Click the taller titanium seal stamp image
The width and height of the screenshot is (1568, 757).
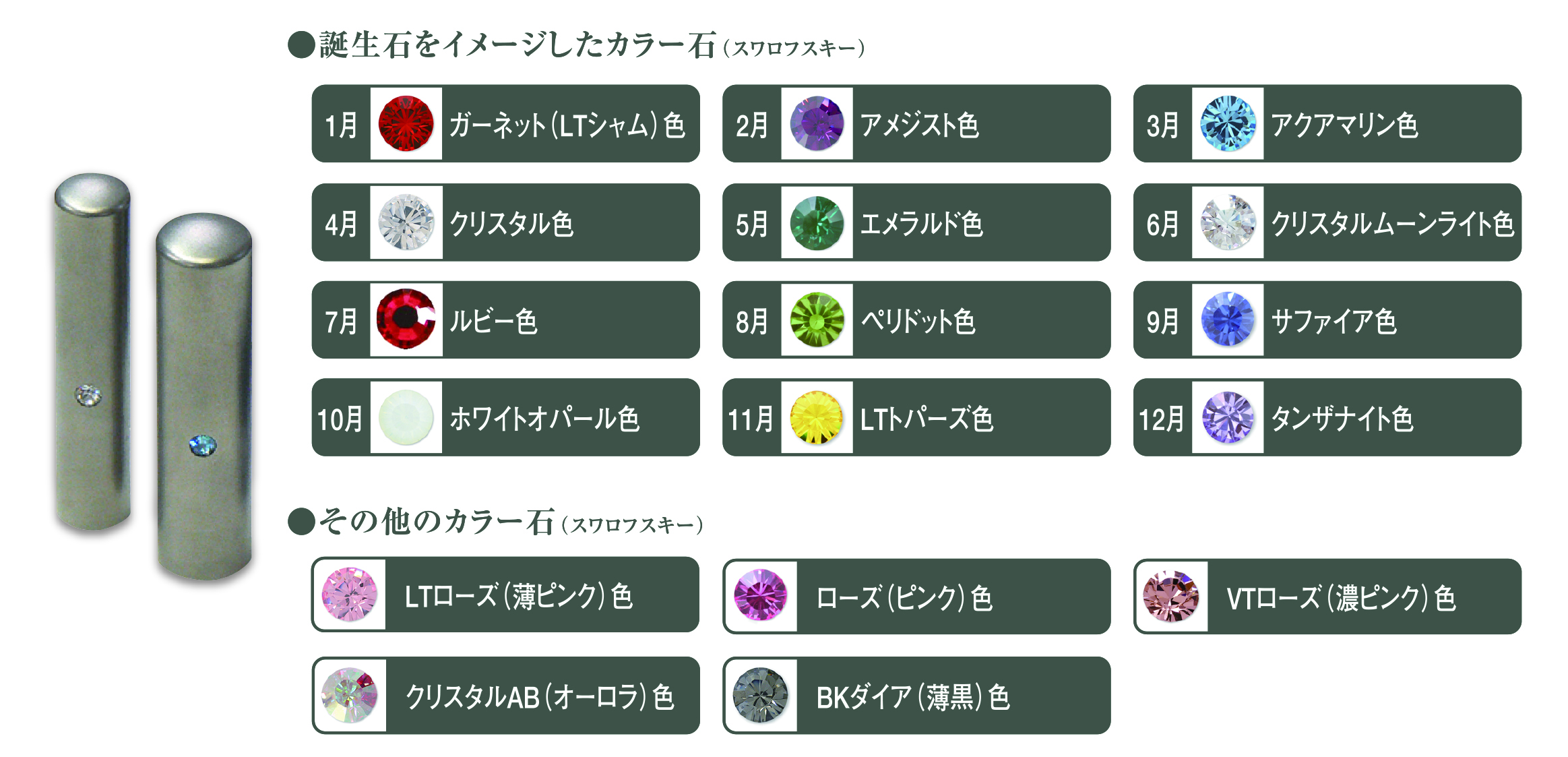click(204, 398)
